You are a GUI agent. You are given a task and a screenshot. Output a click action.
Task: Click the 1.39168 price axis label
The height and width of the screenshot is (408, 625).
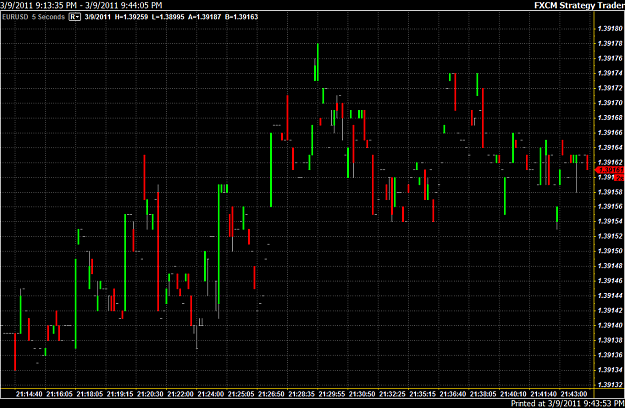[610, 118]
